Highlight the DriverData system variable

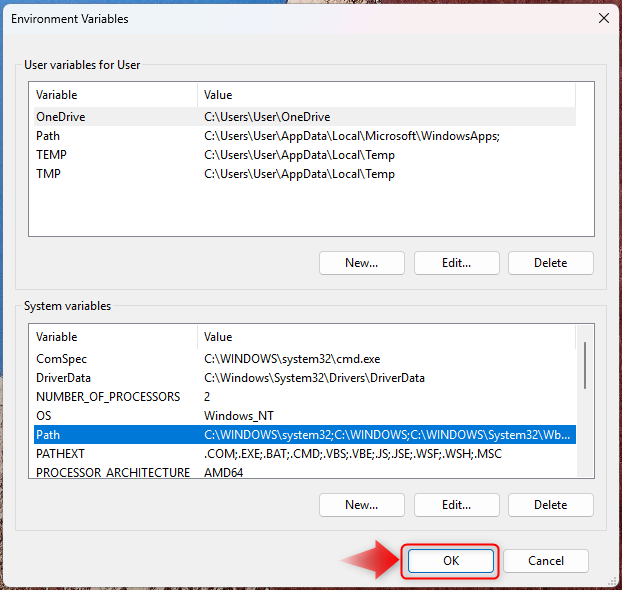tap(64, 378)
